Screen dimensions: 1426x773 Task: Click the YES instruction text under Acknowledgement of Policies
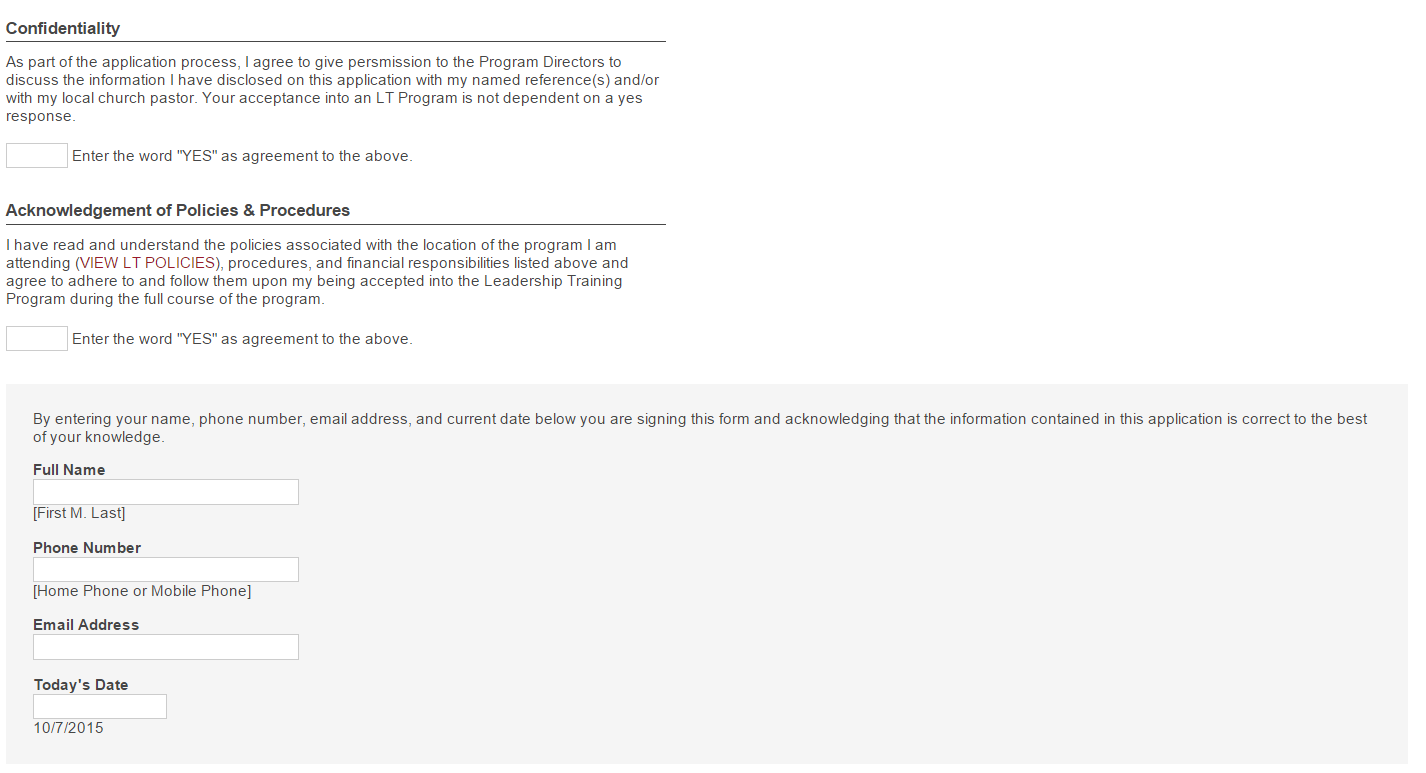tap(242, 339)
